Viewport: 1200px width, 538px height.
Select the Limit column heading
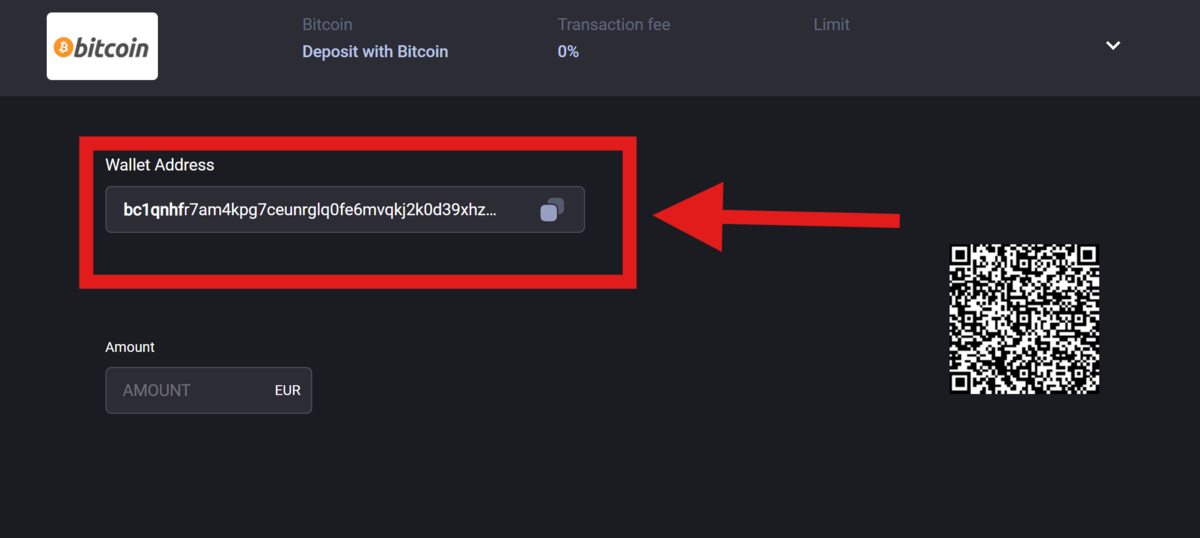(x=831, y=24)
